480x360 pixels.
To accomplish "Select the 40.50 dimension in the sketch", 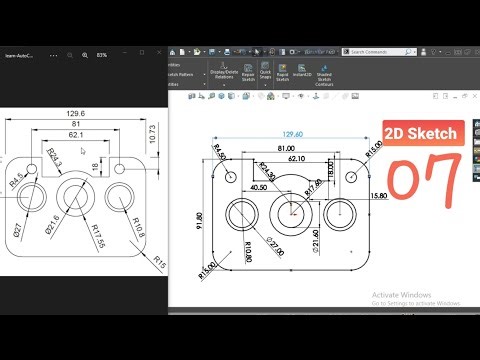I will [x=258, y=187].
